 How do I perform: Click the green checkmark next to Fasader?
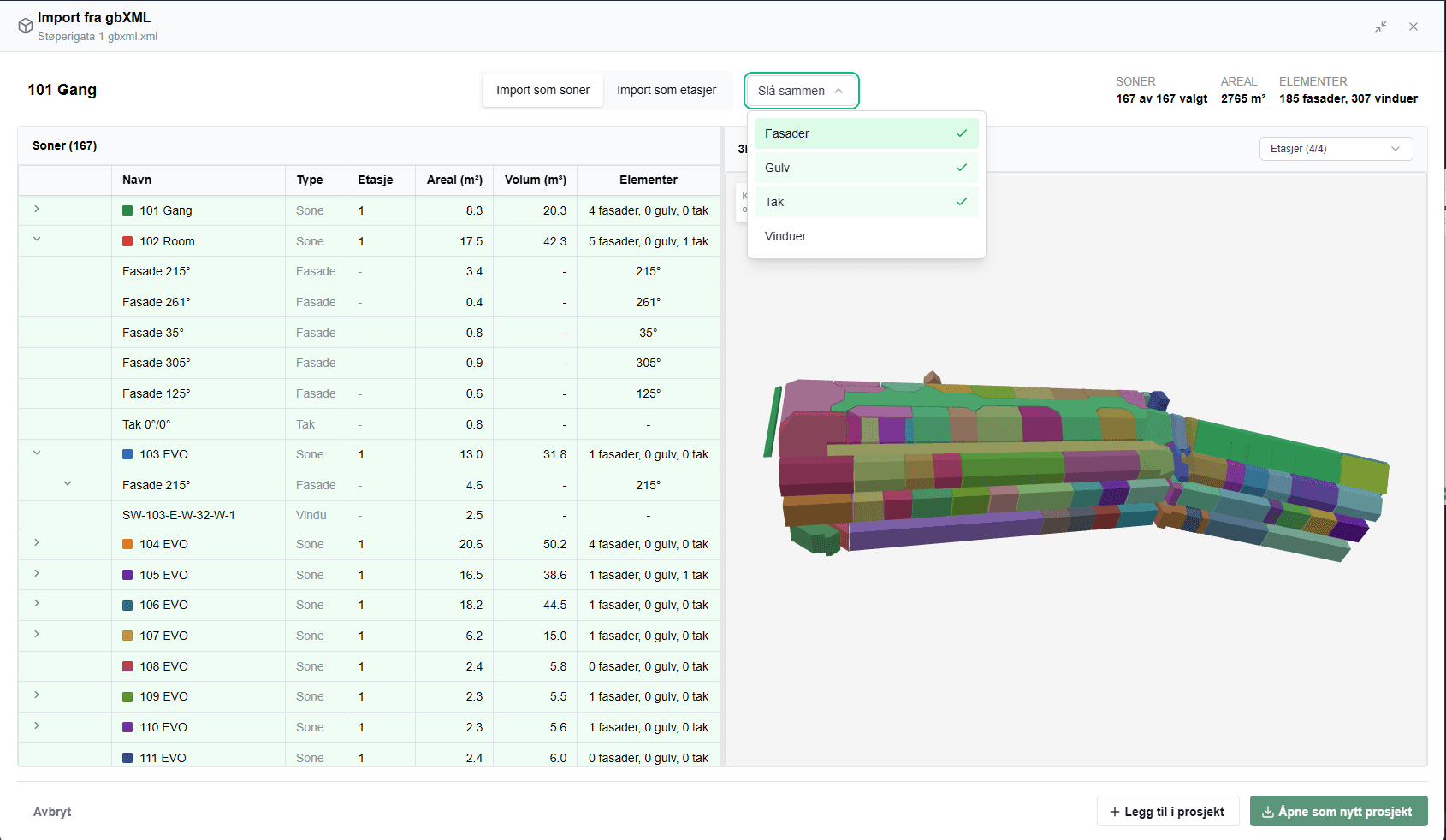tap(962, 133)
